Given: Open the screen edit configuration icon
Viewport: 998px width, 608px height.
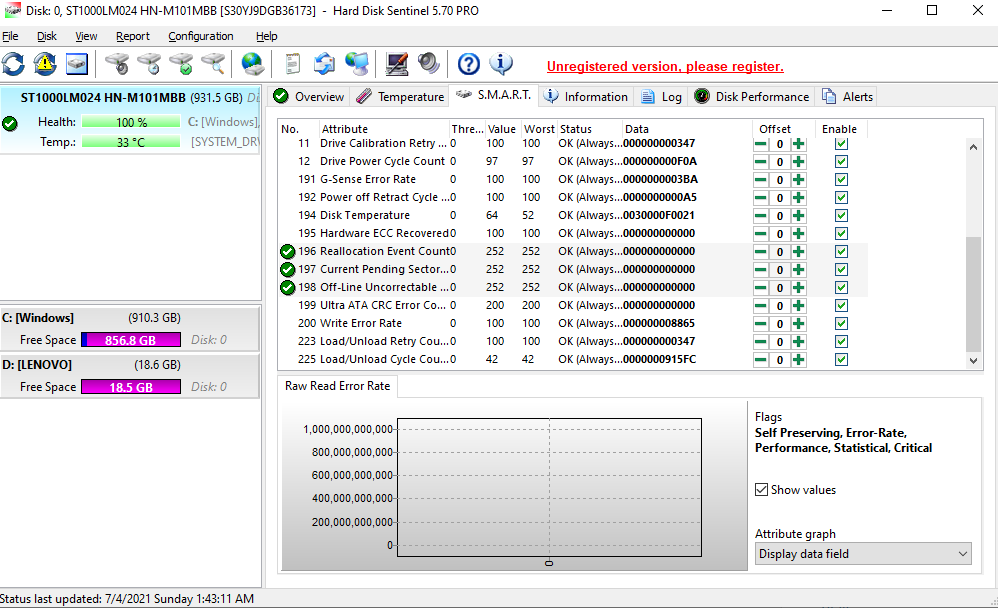Looking at the screenshot, I should tap(397, 64).
